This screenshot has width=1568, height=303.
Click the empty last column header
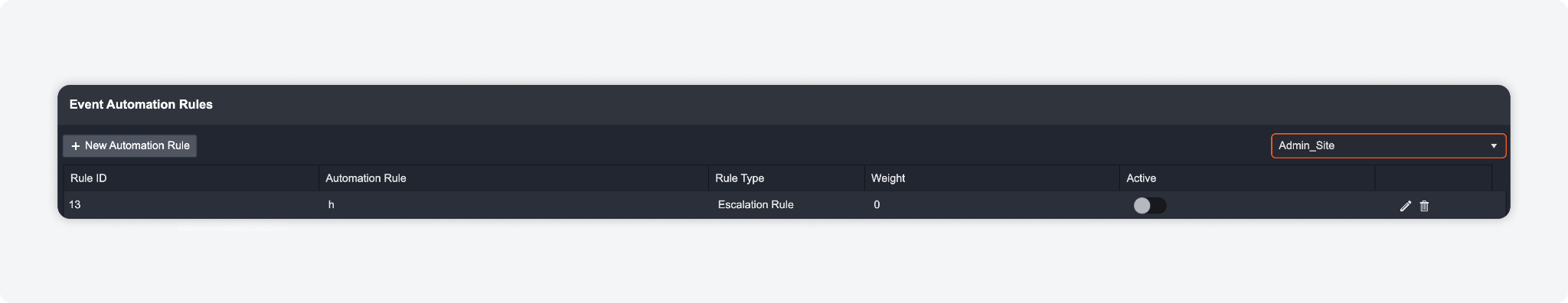1433,178
